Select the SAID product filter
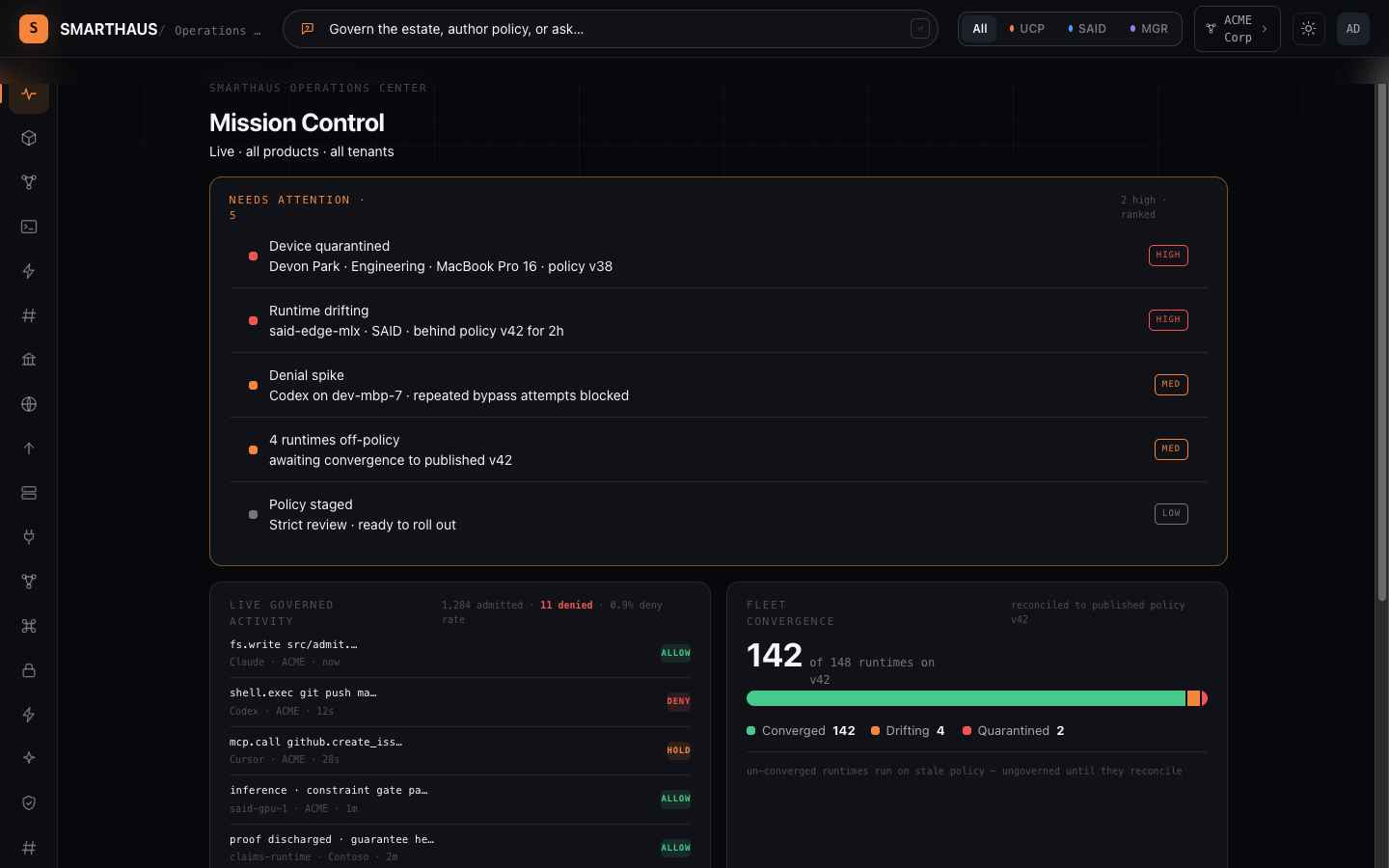Viewport: 1389px width, 868px height. pyautogui.click(x=1087, y=29)
